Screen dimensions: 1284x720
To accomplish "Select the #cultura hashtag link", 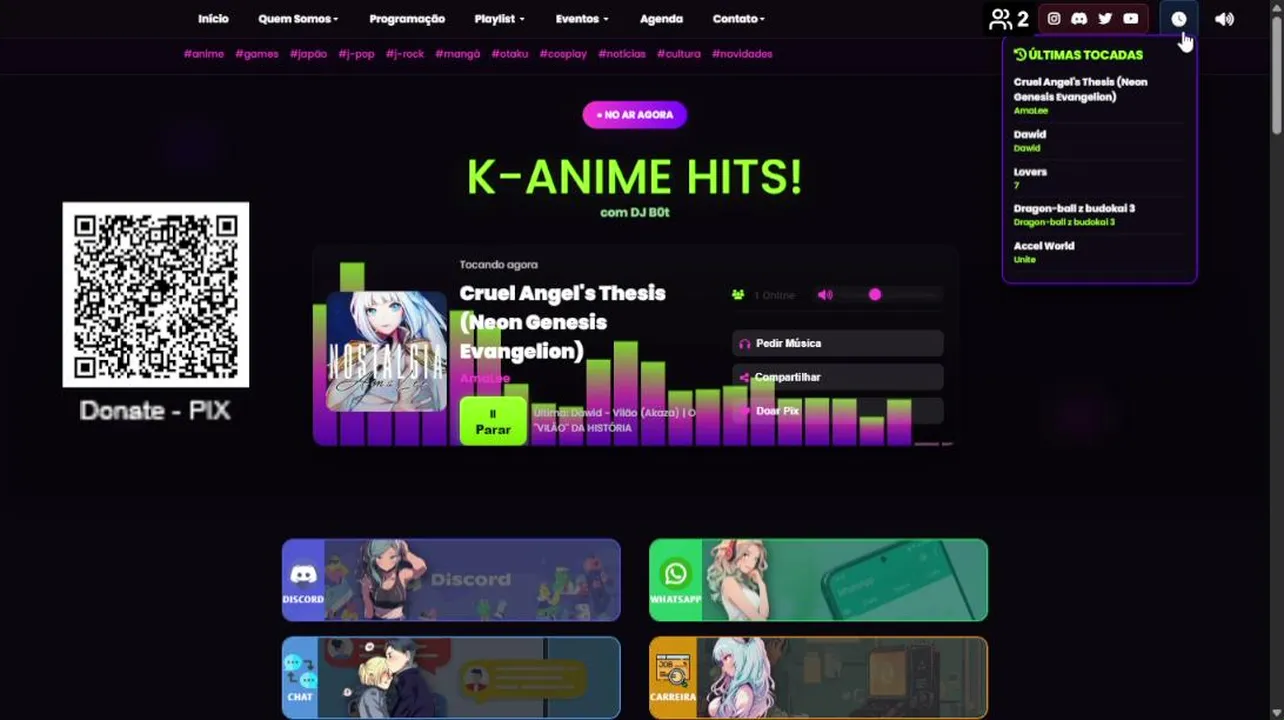I will pyautogui.click(x=679, y=54).
